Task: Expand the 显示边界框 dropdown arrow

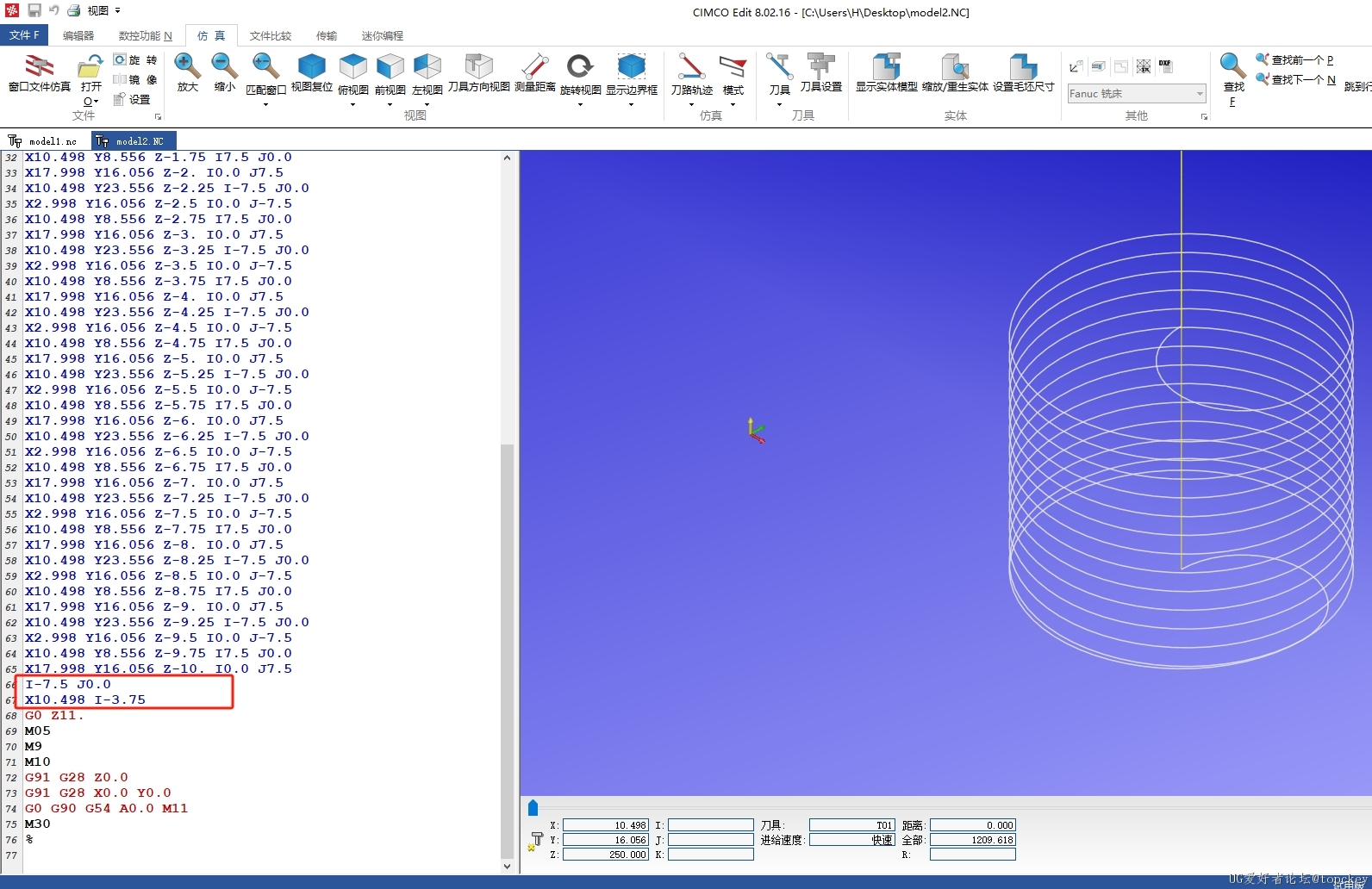Action: click(x=631, y=104)
